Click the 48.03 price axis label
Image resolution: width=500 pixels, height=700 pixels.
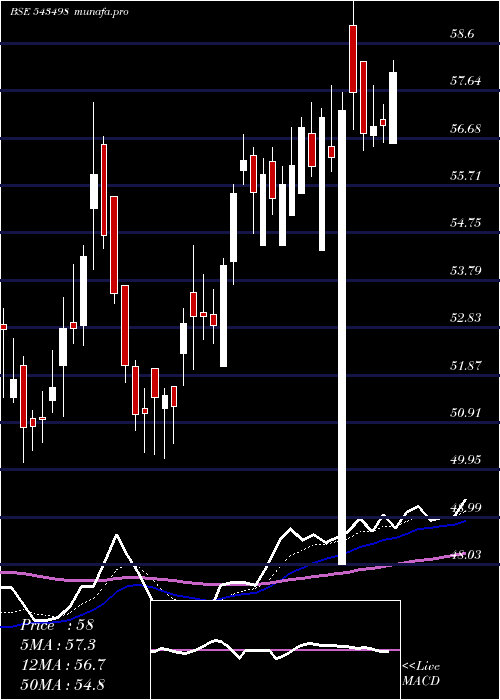[x=466, y=554]
